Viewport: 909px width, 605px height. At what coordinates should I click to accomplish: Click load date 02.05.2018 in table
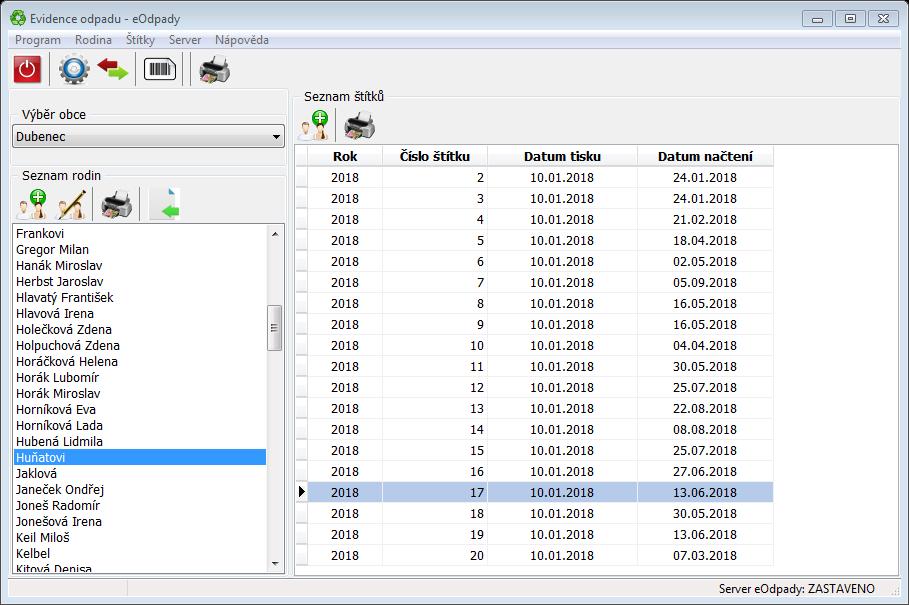[706, 261]
